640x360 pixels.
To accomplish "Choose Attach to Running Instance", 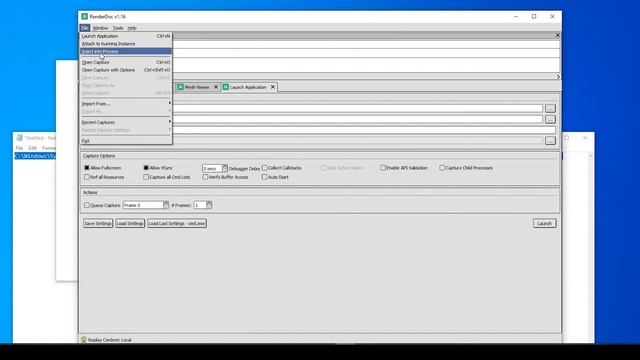I will (126, 44).
